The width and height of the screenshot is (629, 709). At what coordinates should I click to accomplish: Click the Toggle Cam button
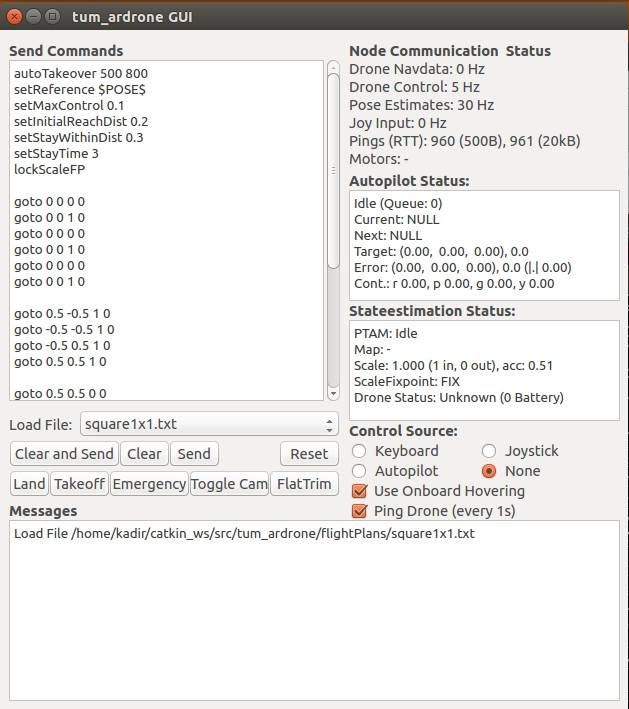pyautogui.click(x=229, y=484)
